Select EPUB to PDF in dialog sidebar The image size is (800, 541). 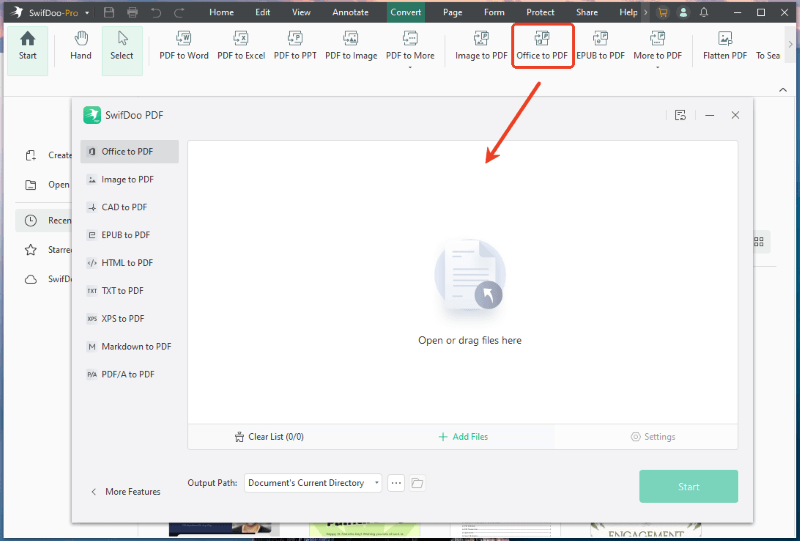click(x=130, y=235)
